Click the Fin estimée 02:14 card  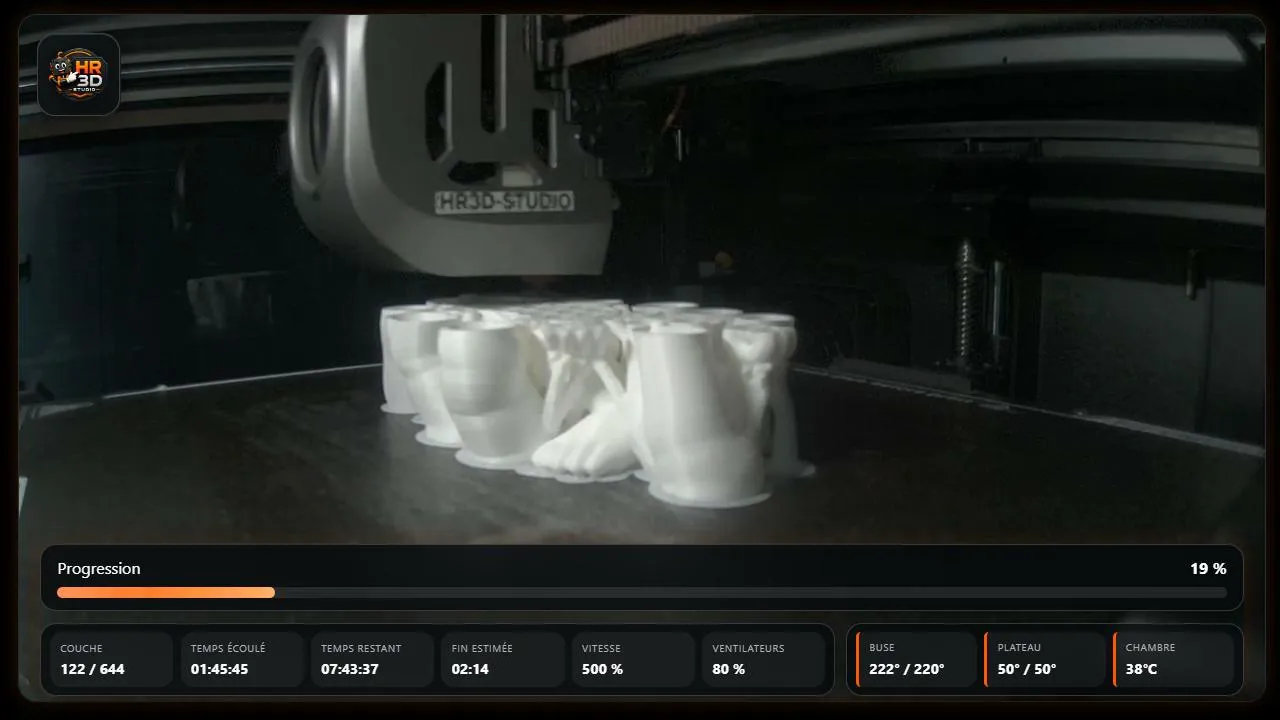pos(503,659)
